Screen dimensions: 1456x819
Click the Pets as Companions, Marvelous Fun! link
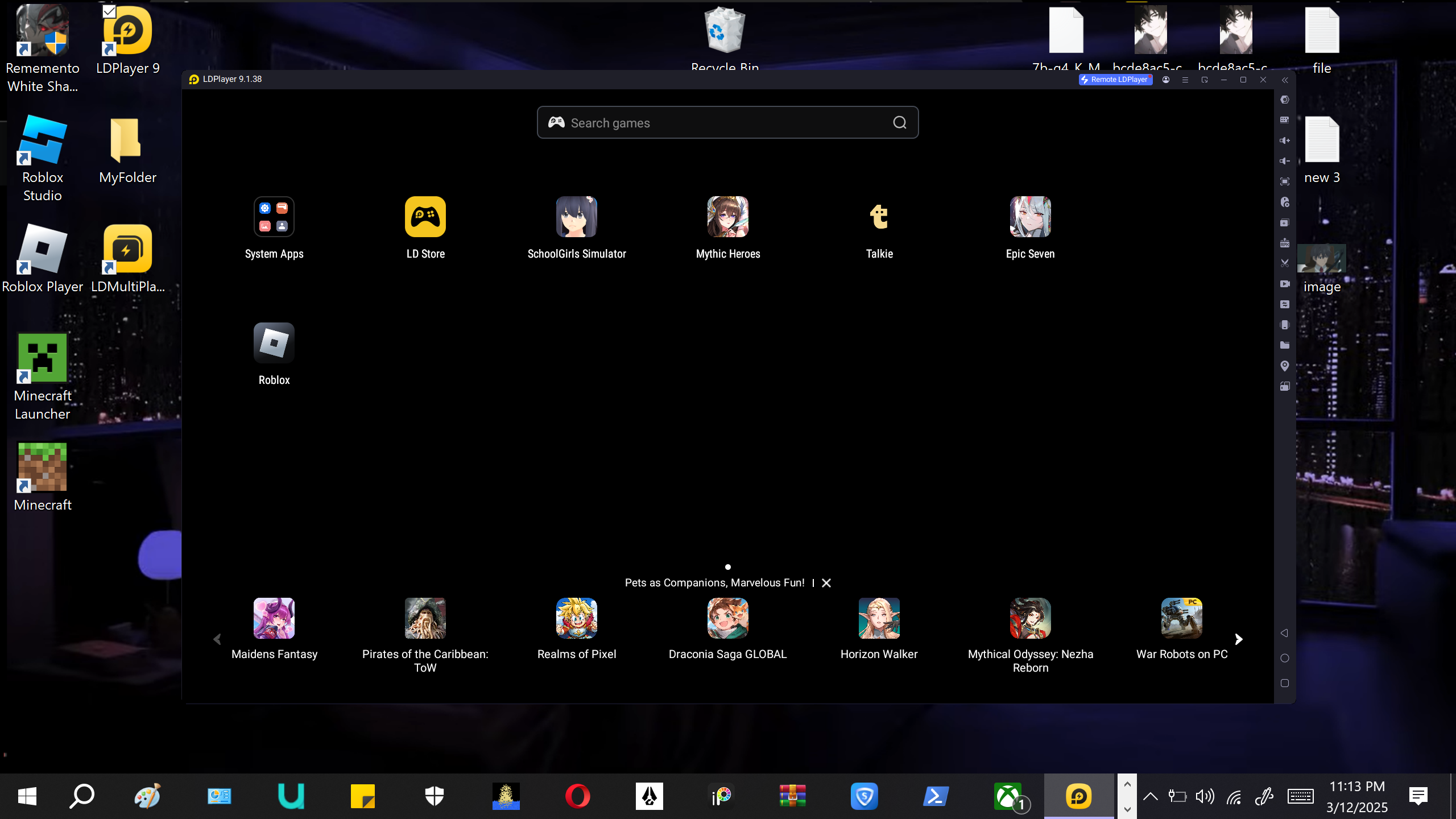tap(715, 583)
